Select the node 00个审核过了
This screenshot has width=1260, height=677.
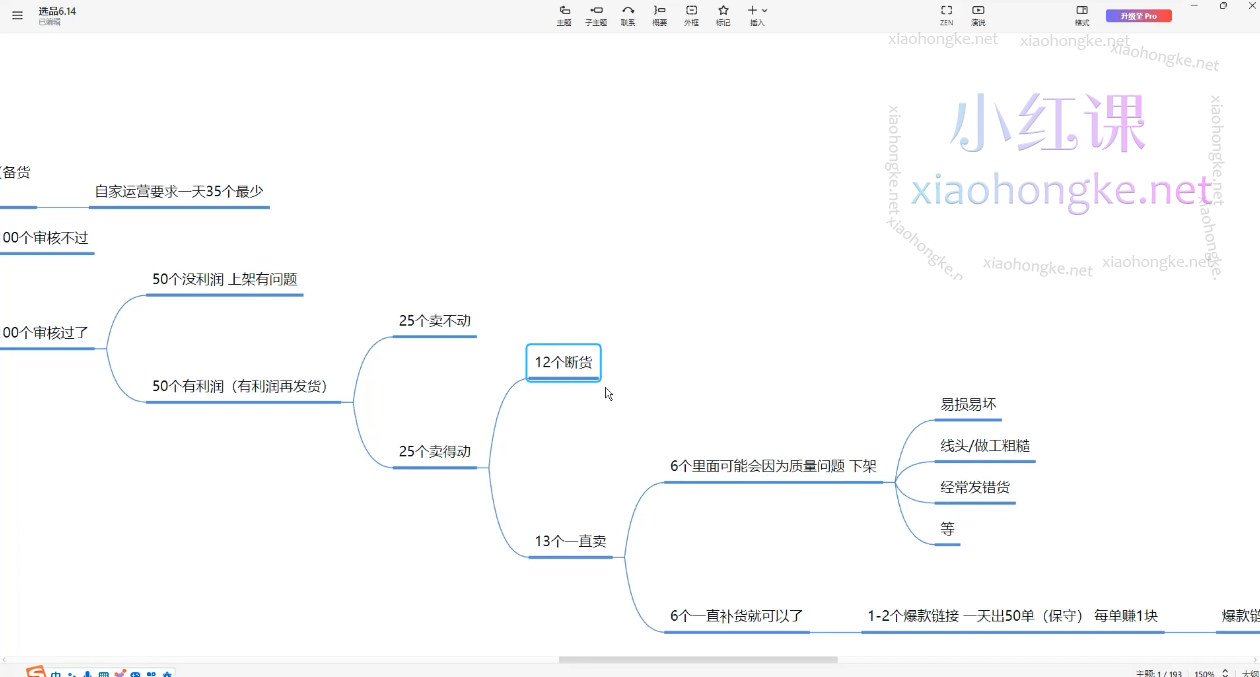(x=45, y=333)
